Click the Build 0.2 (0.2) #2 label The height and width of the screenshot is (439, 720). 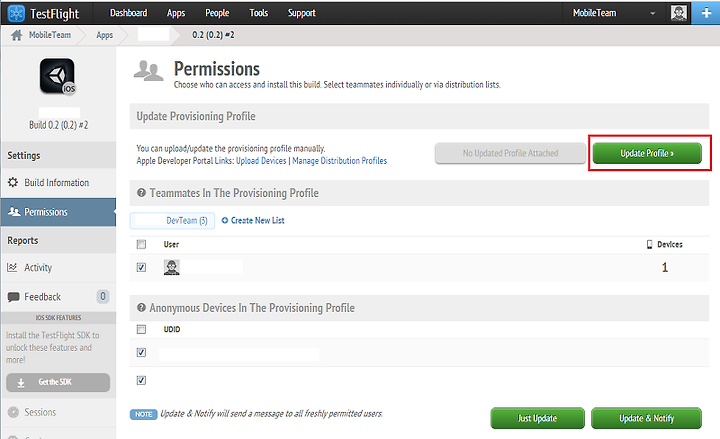tap(58, 125)
